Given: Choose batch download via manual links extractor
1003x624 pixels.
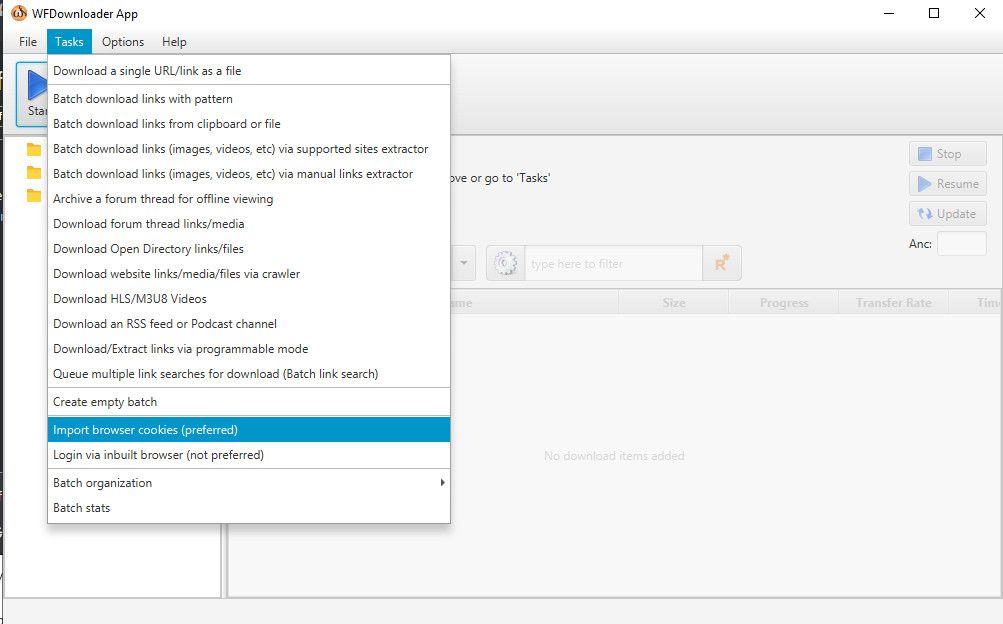Looking at the screenshot, I should tap(249, 174).
